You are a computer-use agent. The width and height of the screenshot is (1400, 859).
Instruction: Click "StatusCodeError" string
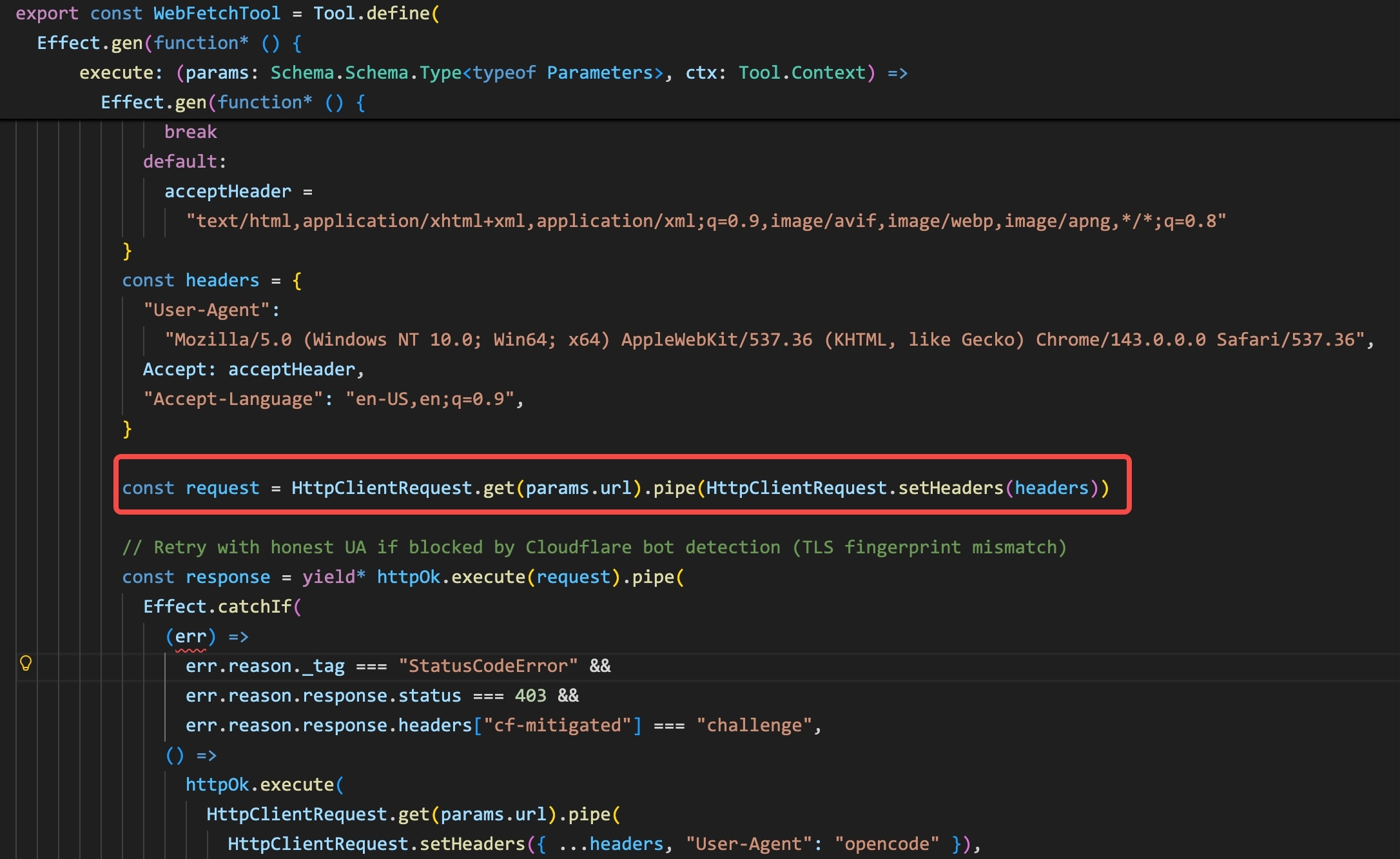point(488,666)
